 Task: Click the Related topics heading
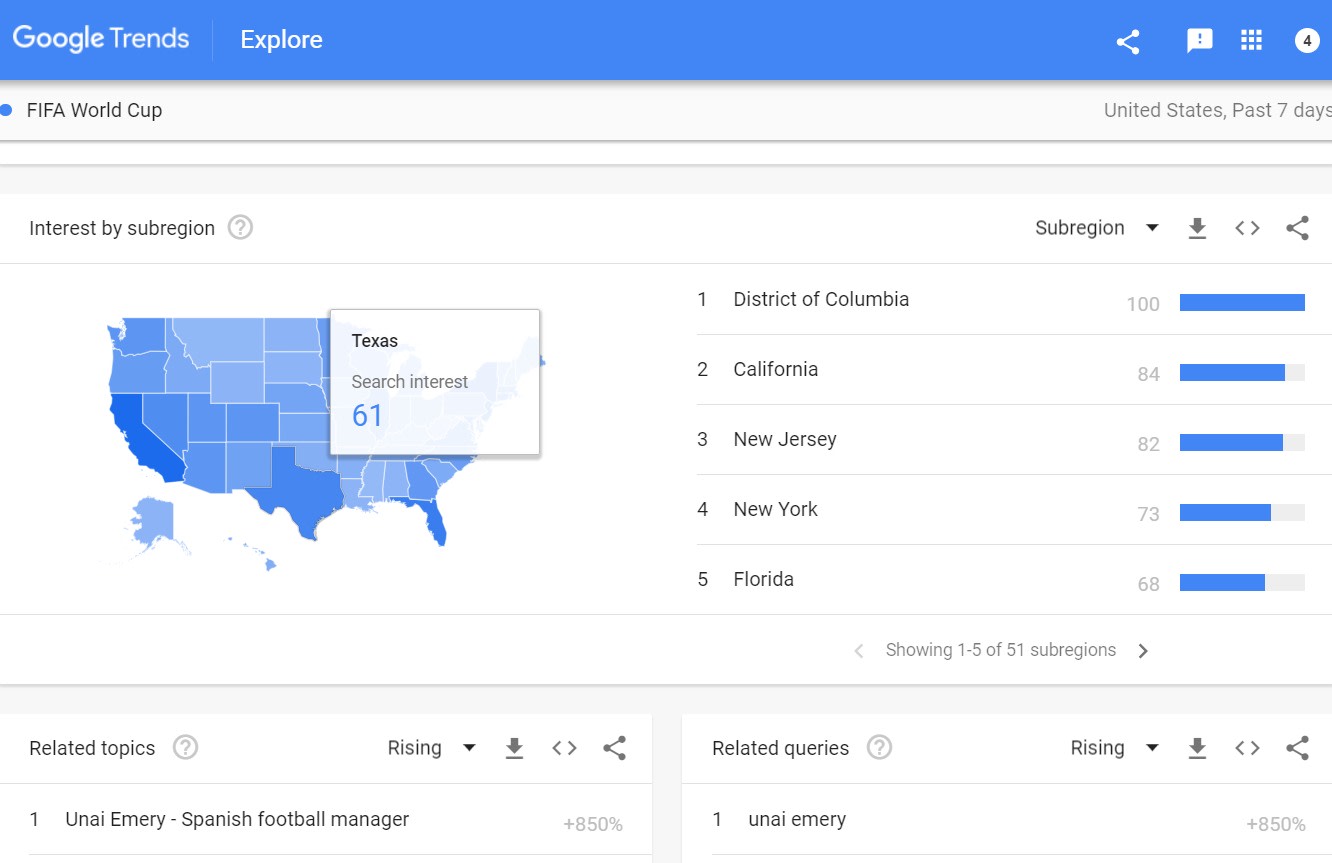92,748
